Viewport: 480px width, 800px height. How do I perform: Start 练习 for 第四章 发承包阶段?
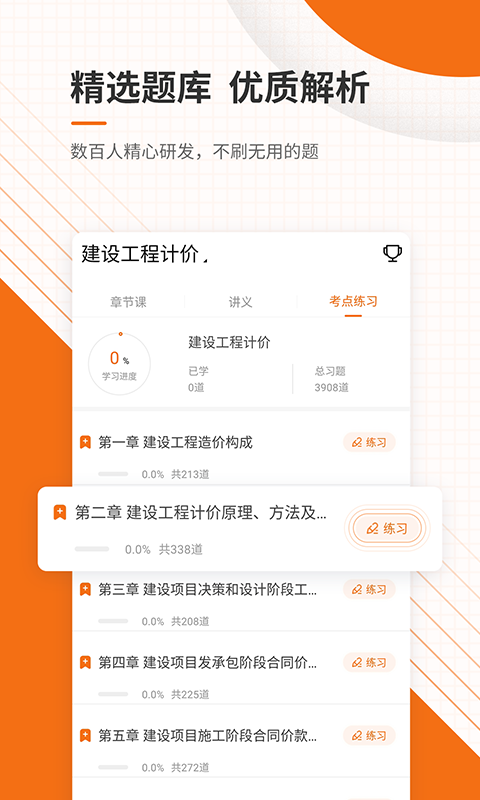(x=369, y=662)
